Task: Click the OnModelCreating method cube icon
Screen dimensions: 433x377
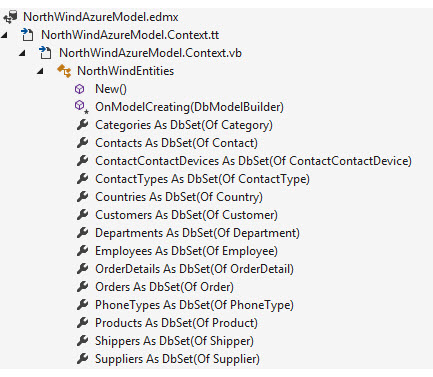Action: click(x=81, y=107)
